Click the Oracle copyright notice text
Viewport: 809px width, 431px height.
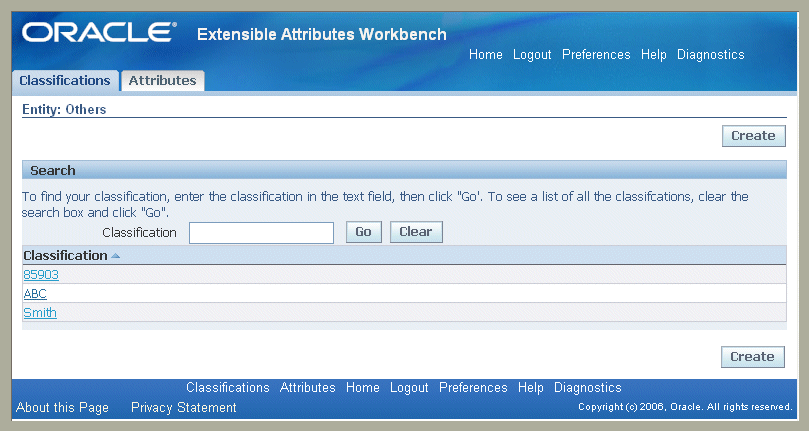685,407
